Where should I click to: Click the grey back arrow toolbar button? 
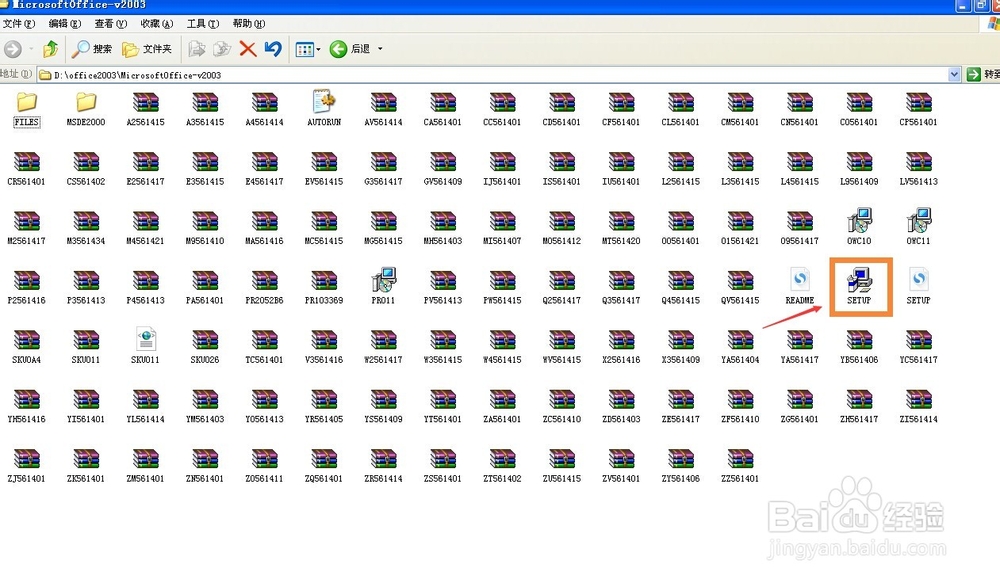[x=13, y=48]
